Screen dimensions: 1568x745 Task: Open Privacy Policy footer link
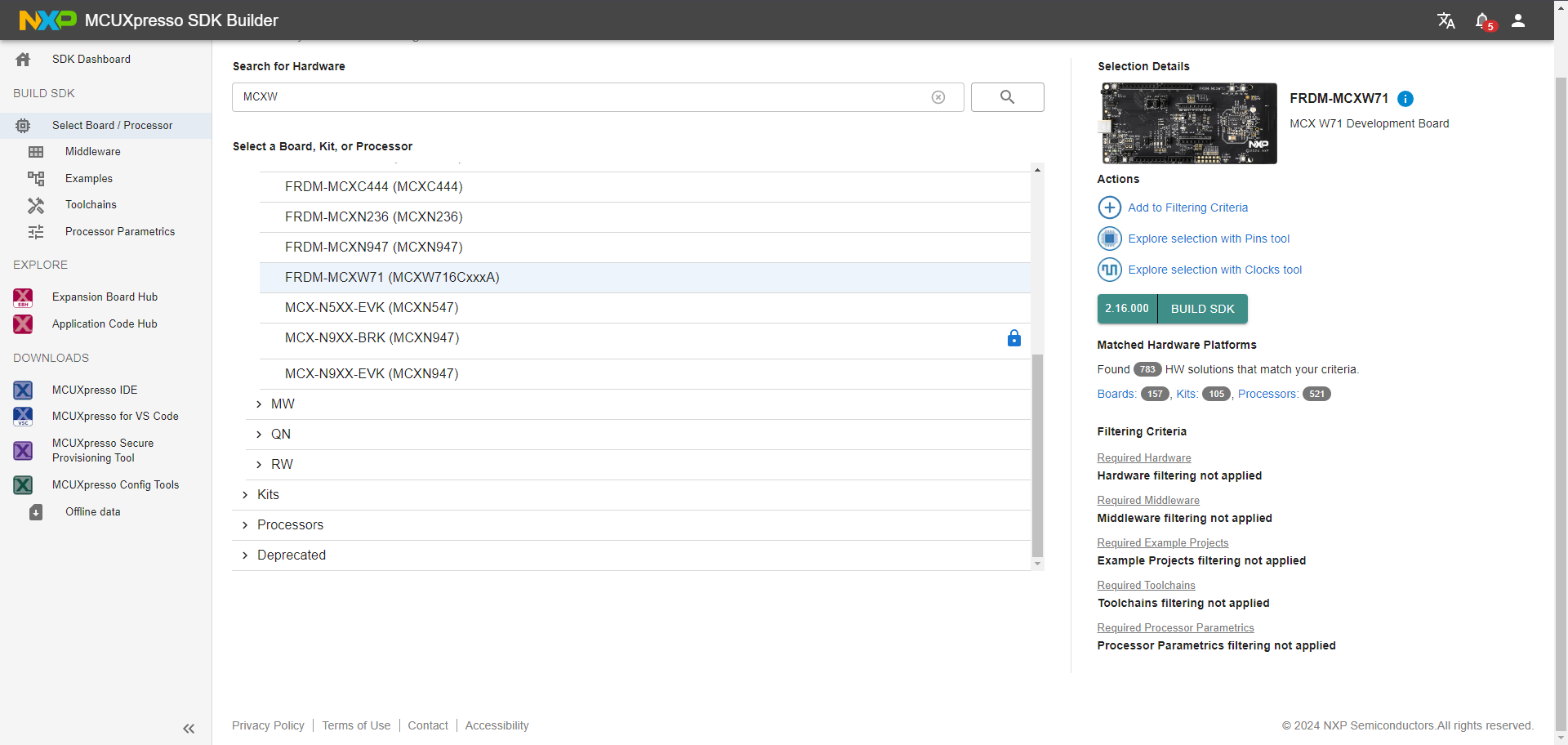[x=268, y=725]
